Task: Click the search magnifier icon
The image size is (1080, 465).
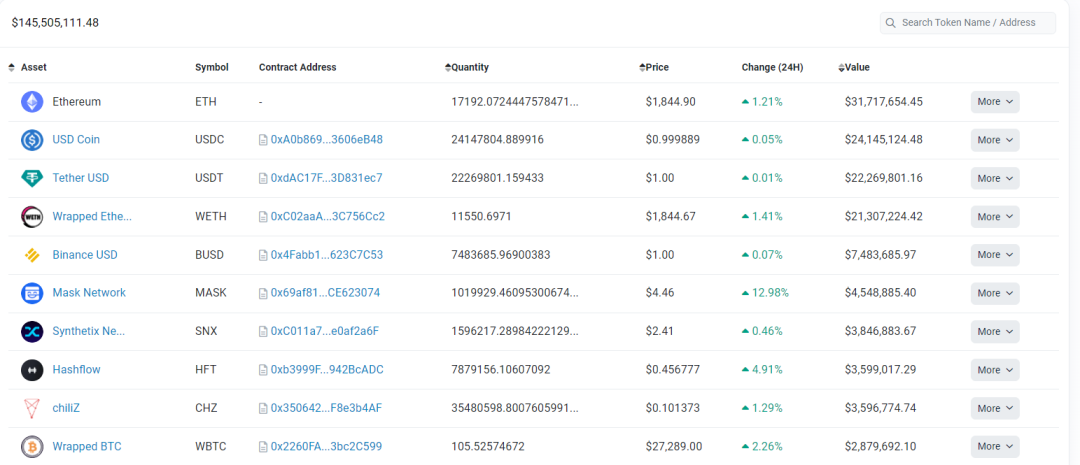Action: 891,23
